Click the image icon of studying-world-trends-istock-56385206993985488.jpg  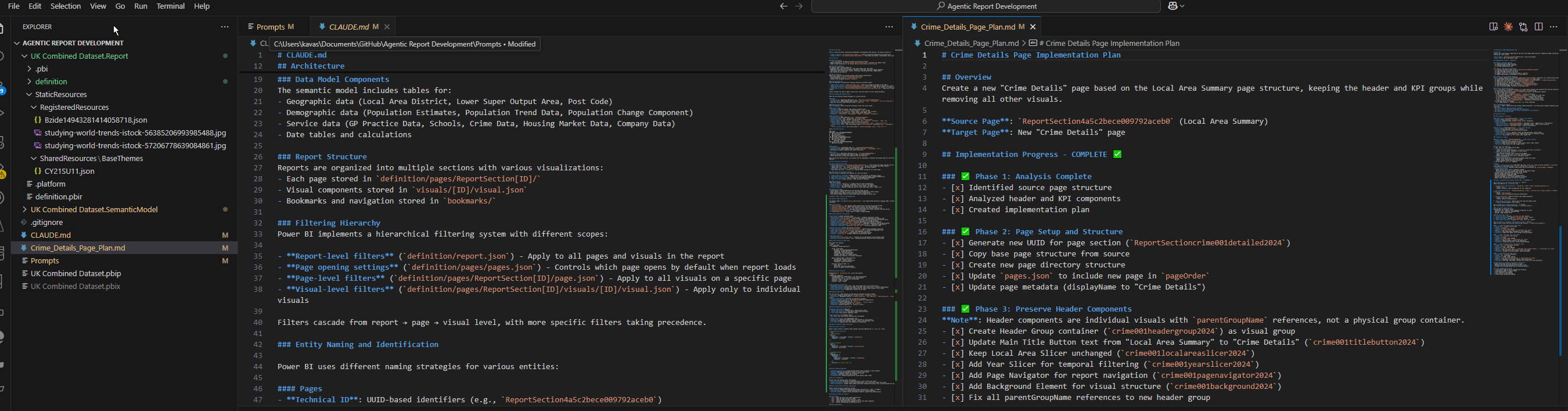(x=38, y=133)
